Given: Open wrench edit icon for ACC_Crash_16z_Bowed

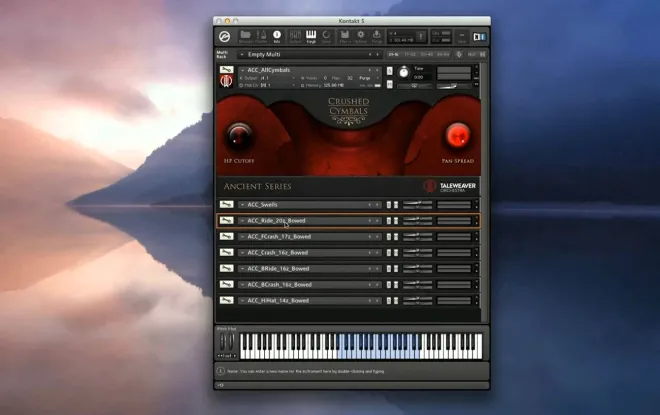Looking at the screenshot, I should [x=226, y=253].
